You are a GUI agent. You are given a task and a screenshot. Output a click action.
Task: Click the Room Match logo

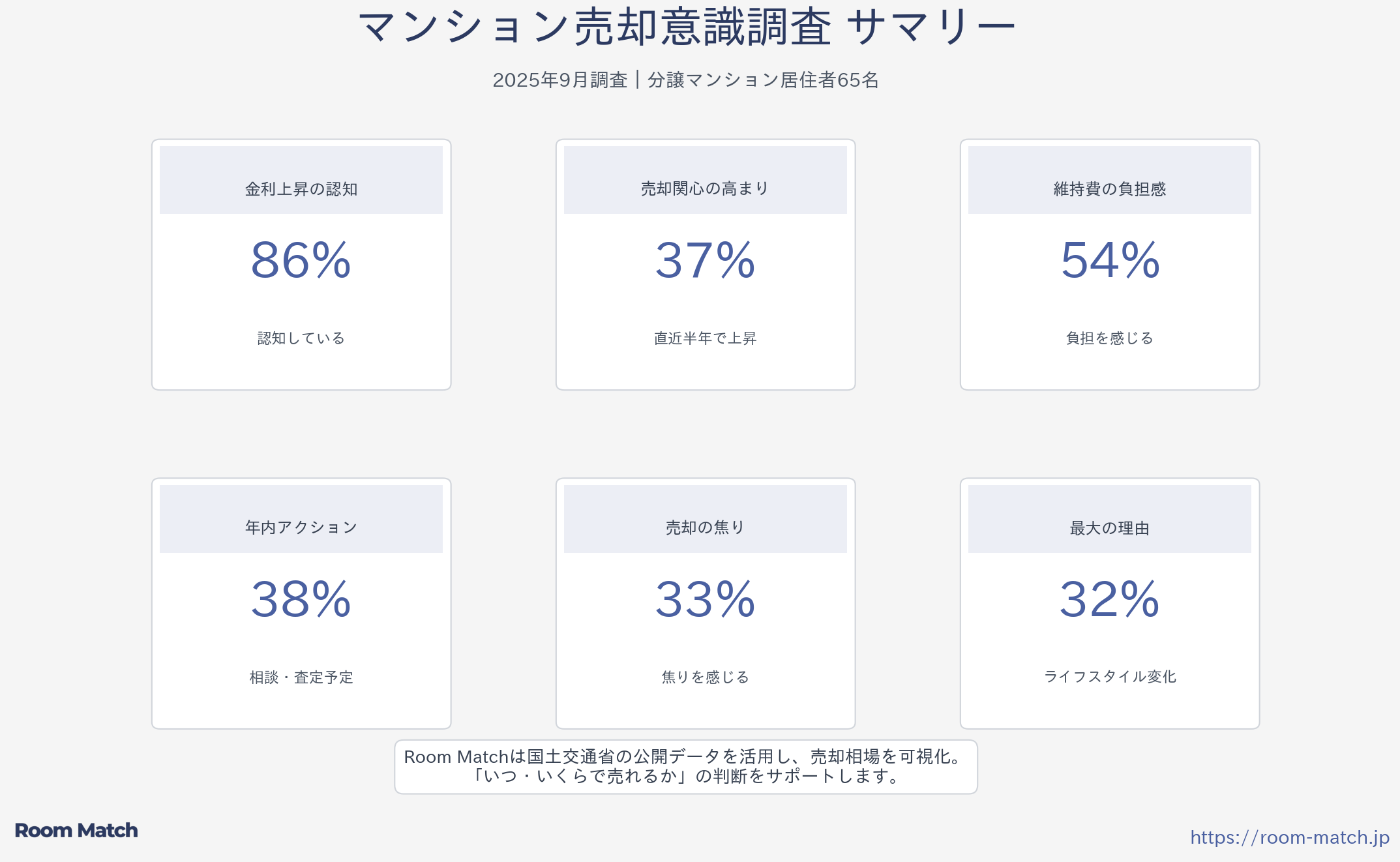point(76,830)
